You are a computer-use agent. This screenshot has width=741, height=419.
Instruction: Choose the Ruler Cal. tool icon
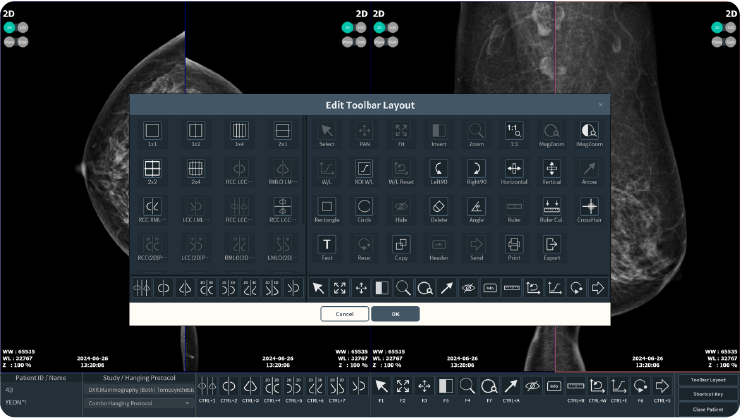pyautogui.click(x=551, y=207)
